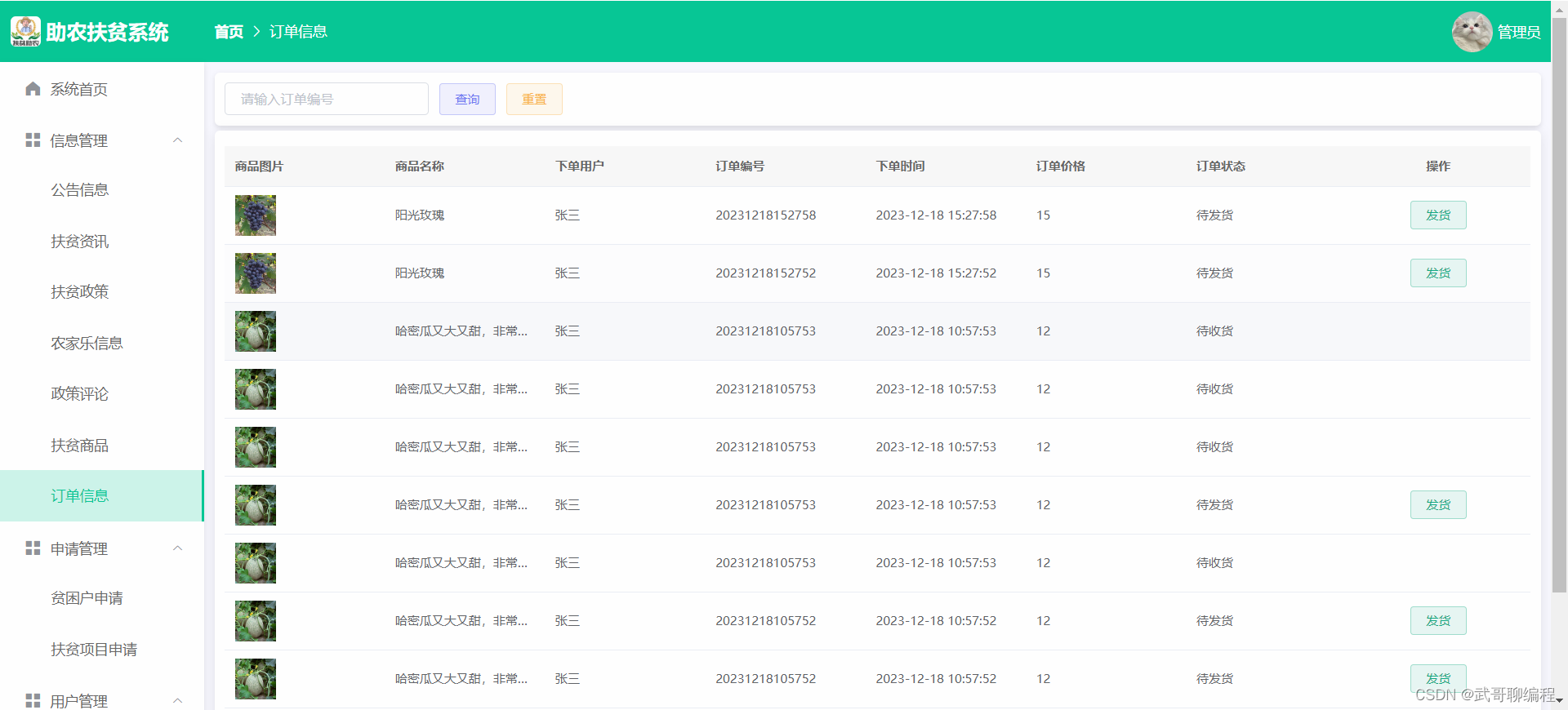Click the grid icon beside 用户管理

coord(33,701)
